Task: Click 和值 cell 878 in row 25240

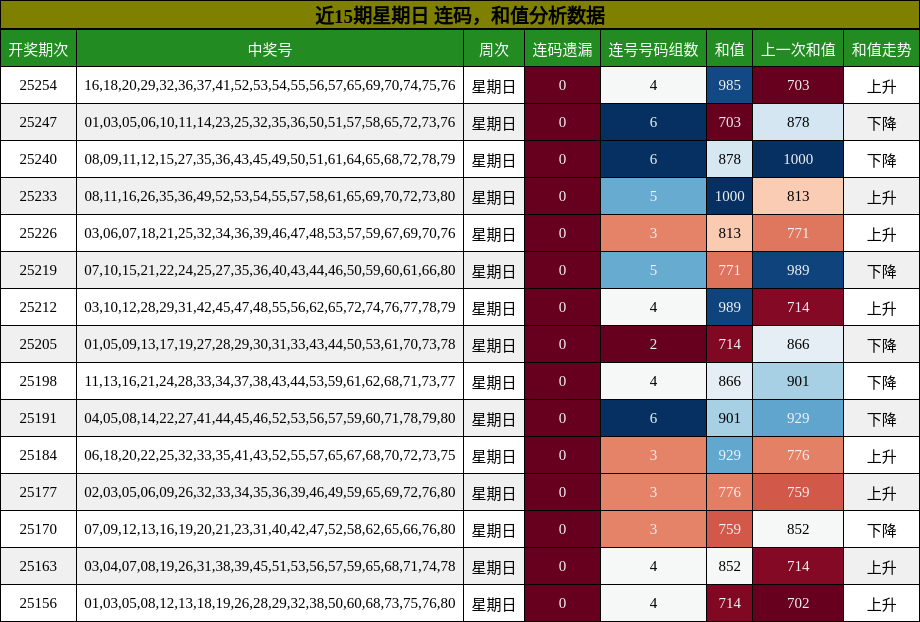Action: pos(729,159)
